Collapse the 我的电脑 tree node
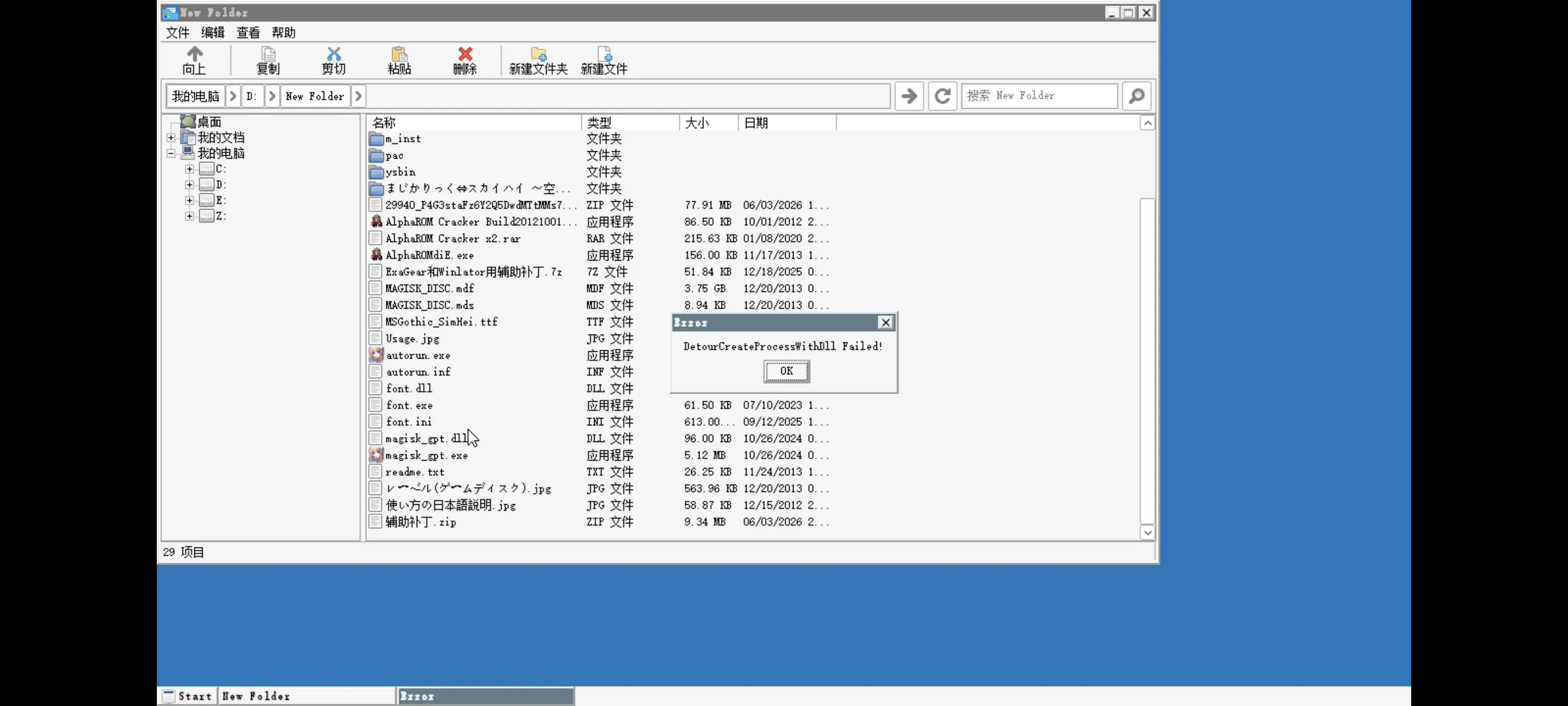Viewport: 1568px width, 706px height. pyautogui.click(x=171, y=153)
